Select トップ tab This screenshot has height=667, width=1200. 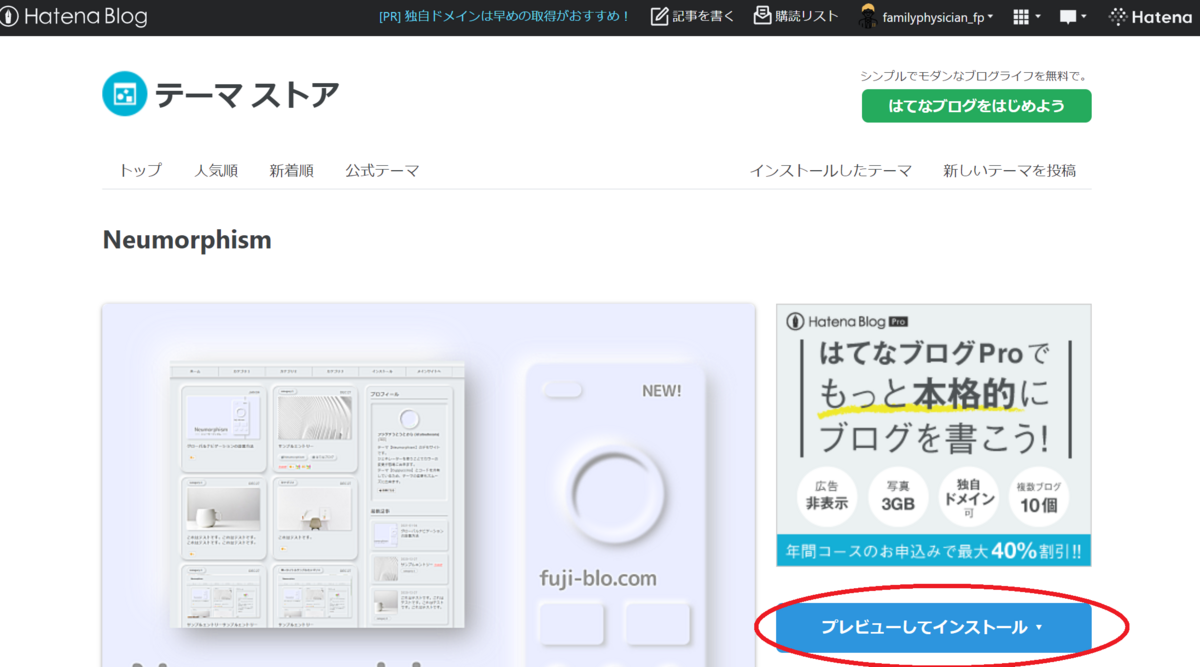(140, 170)
